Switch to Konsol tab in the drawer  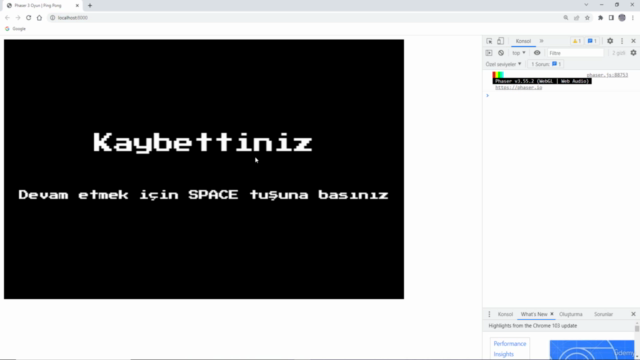[505, 314]
